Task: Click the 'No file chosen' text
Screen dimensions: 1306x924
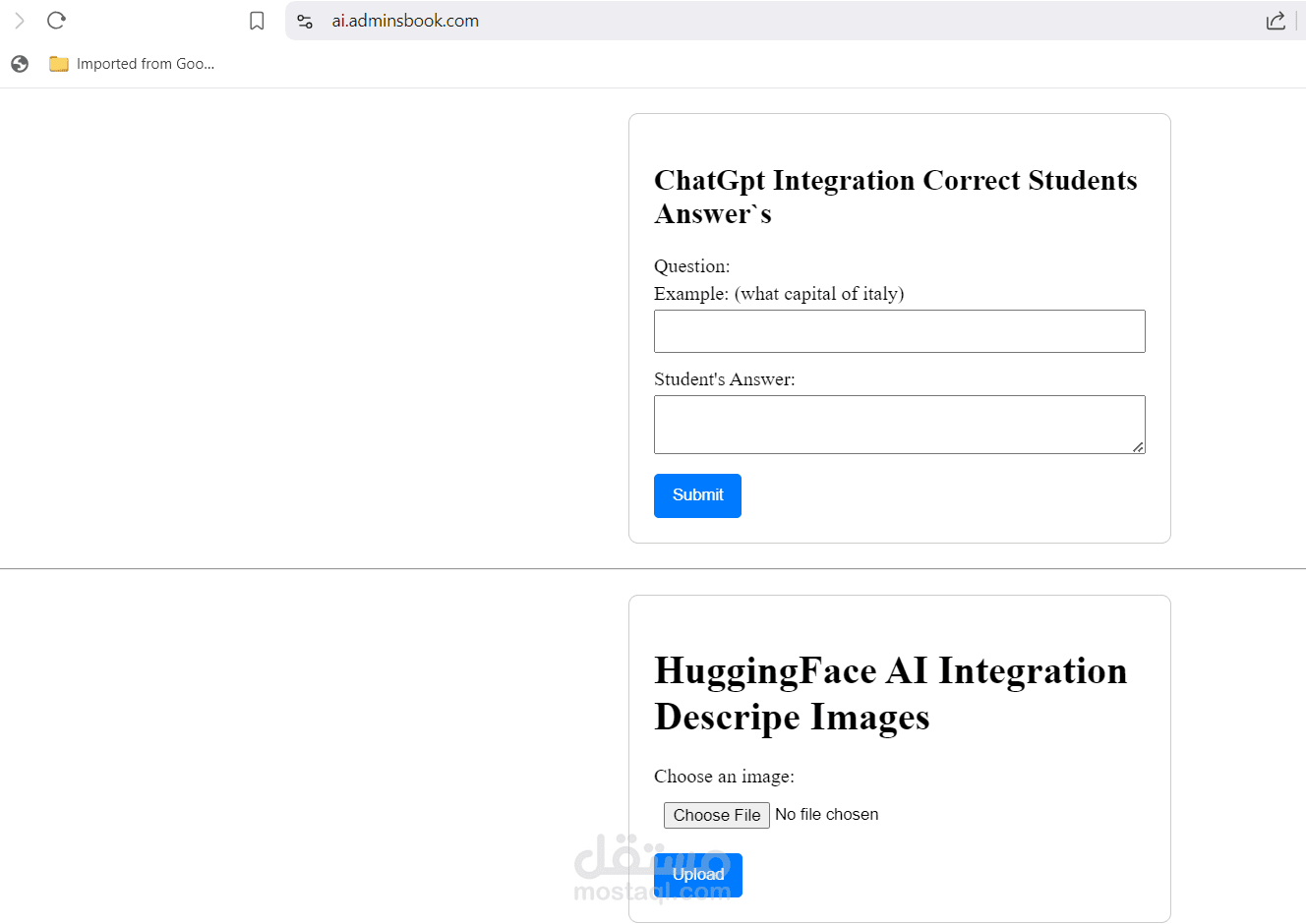Action: point(827,814)
